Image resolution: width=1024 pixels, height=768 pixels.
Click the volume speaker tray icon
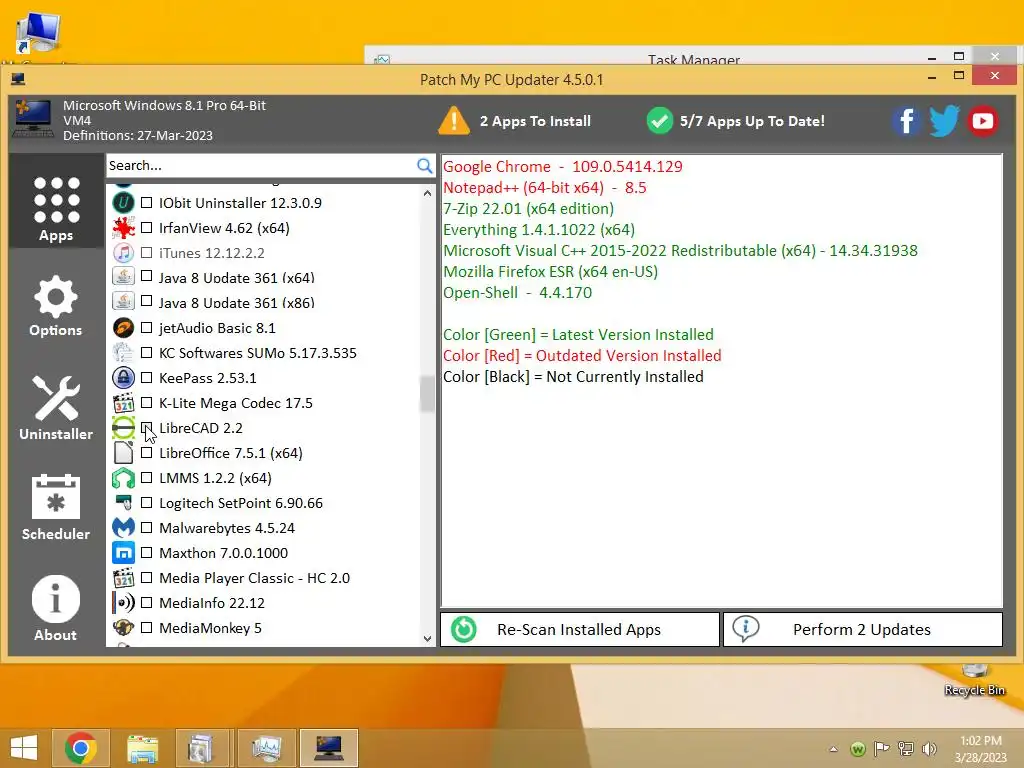tap(929, 748)
